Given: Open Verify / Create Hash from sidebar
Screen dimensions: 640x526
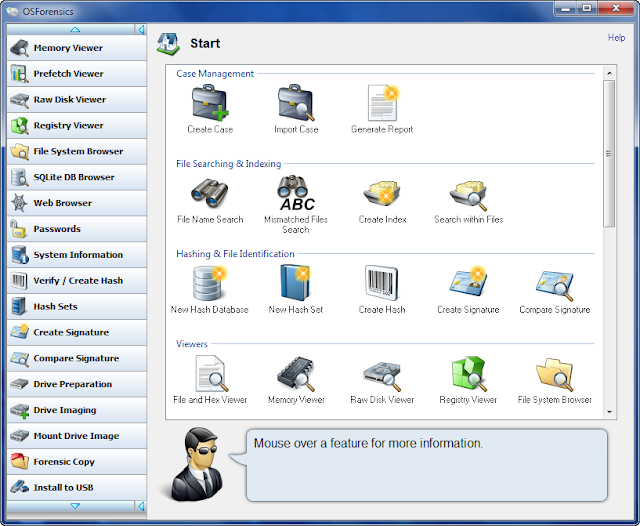Looking at the screenshot, I should 77,280.
